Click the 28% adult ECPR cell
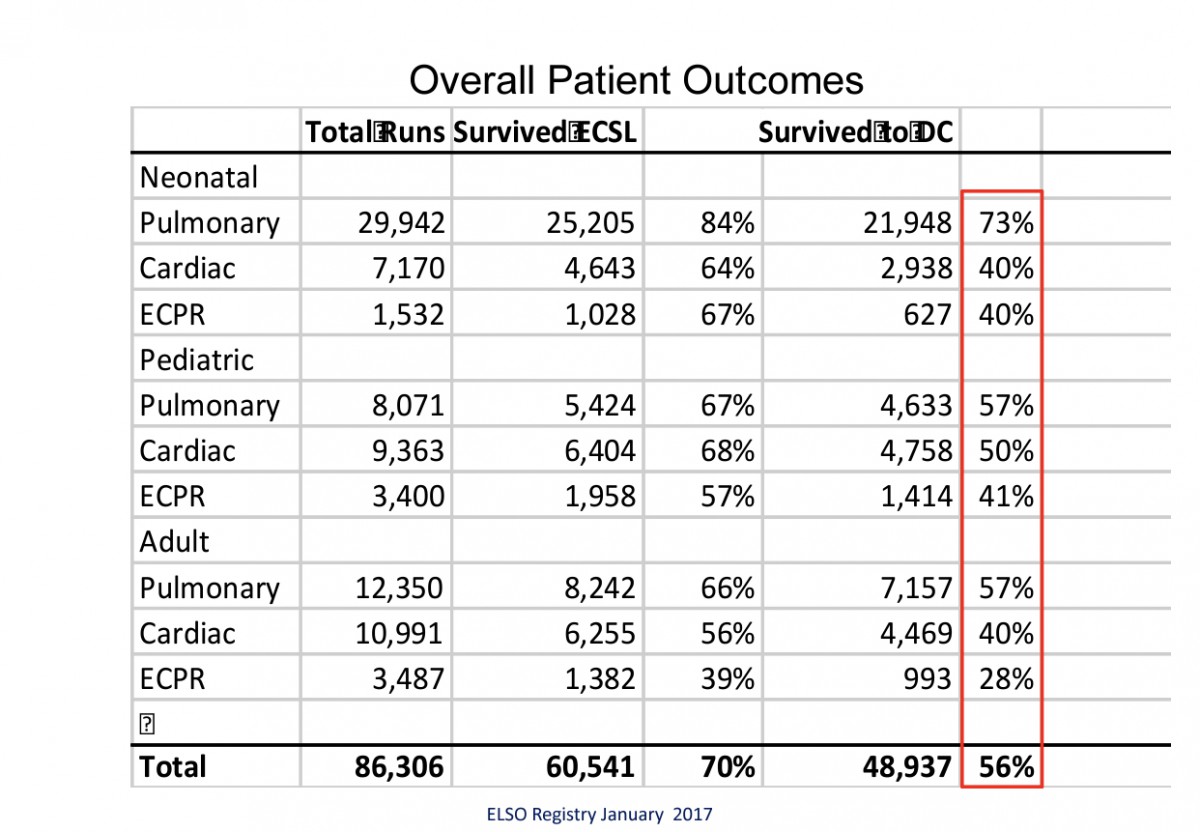 (1006, 679)
